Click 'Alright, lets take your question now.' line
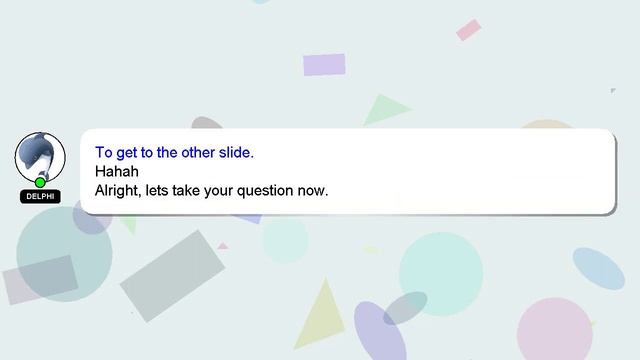 (211, 191)
